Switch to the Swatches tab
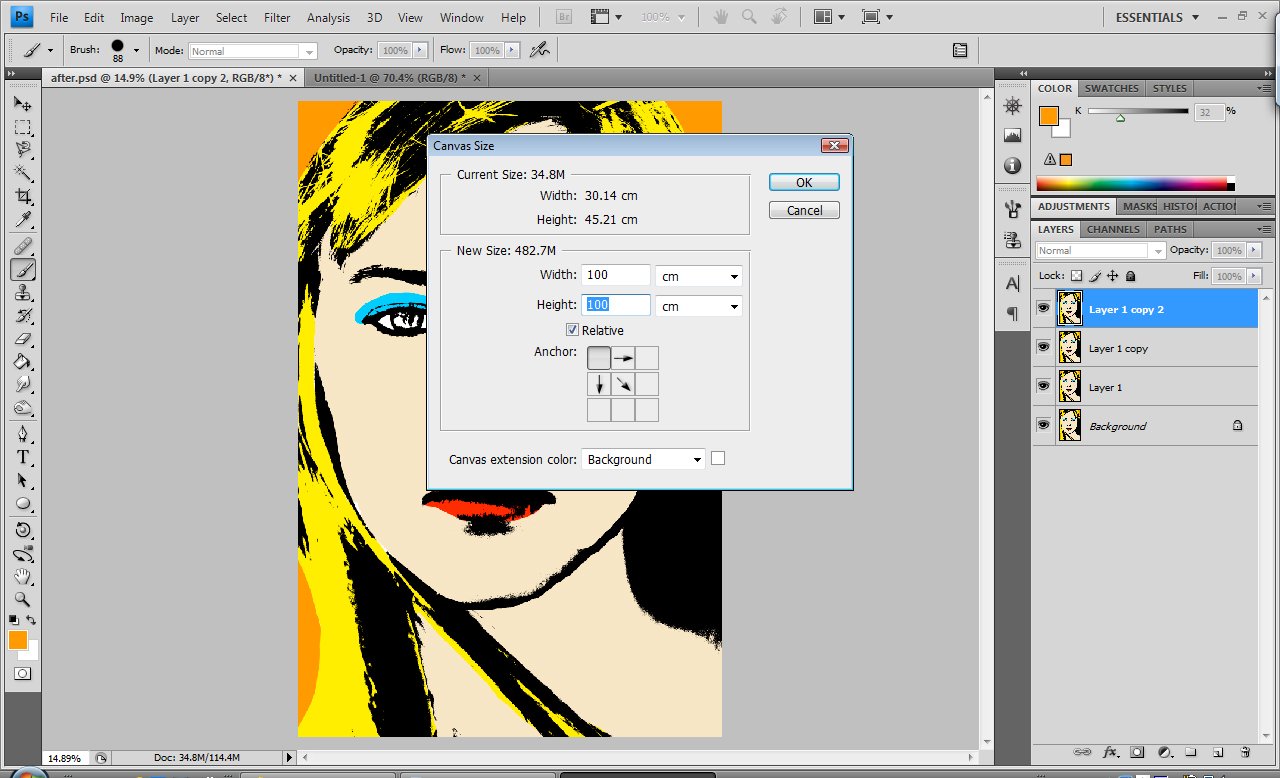Viewport: 1280px width, 778px height. 1111,88
